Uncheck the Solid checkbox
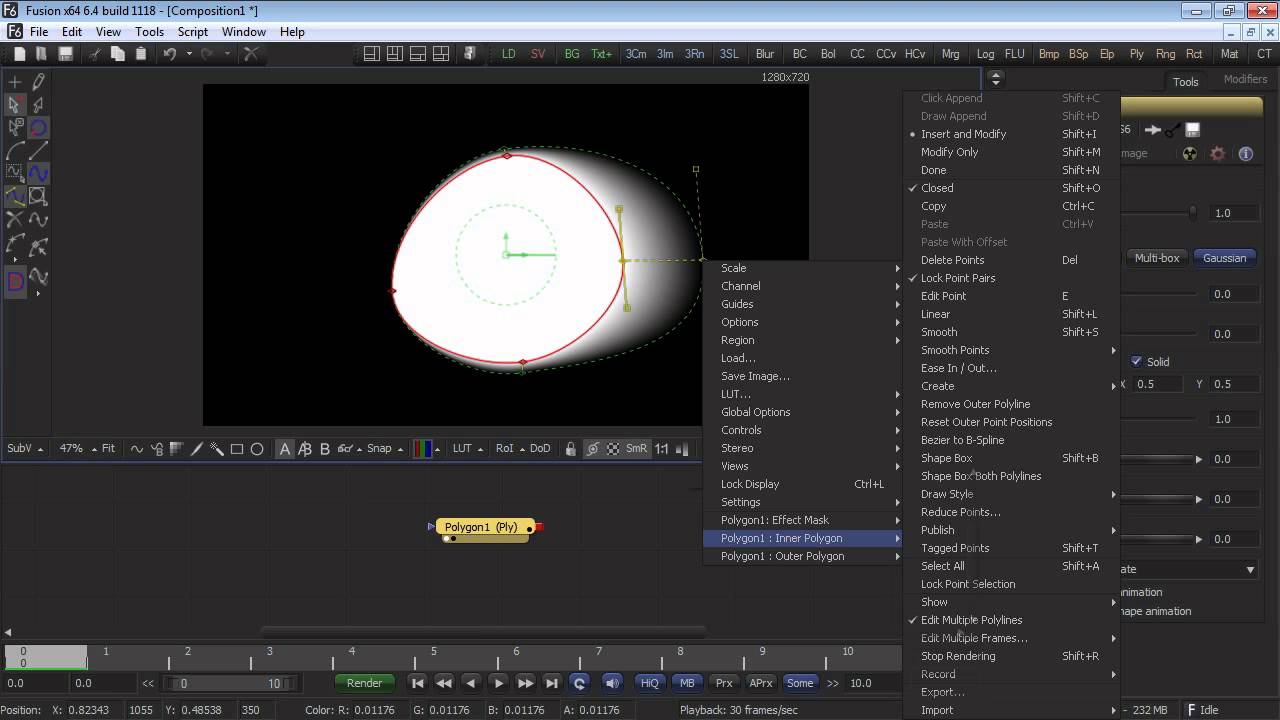 (x=1136, y=362)
